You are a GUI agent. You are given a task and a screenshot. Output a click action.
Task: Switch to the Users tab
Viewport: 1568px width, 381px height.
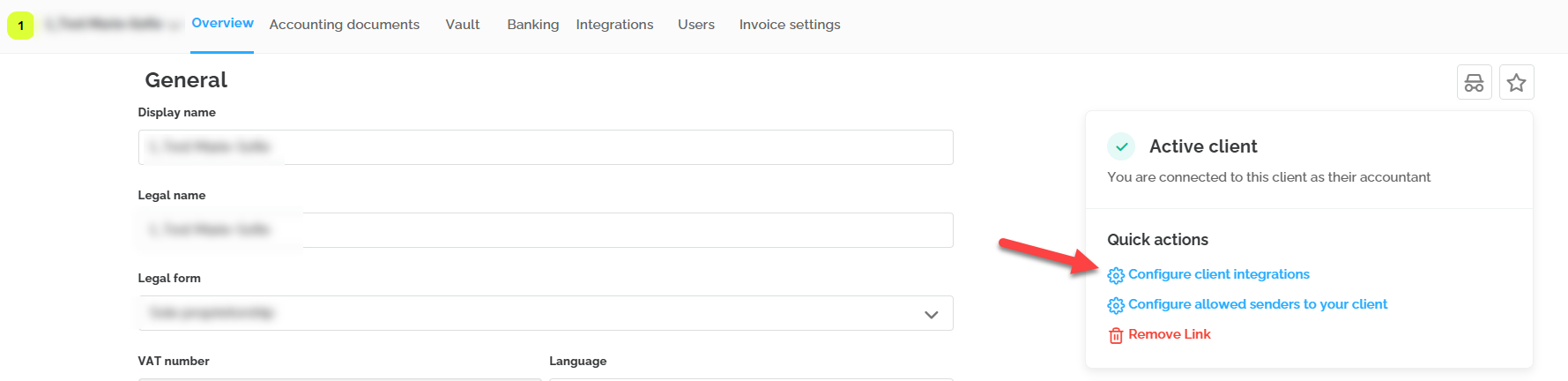695,25
